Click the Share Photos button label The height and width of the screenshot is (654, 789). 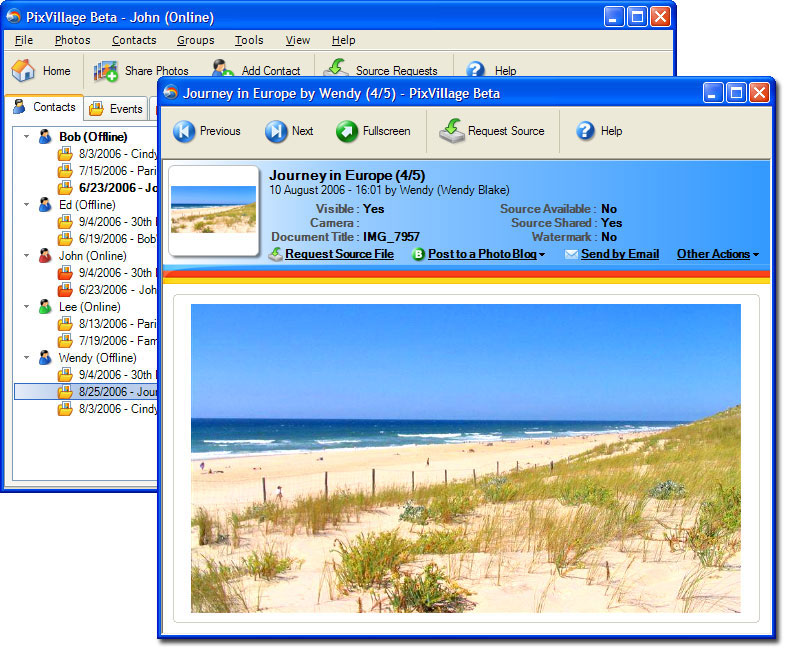coord(156,71)
